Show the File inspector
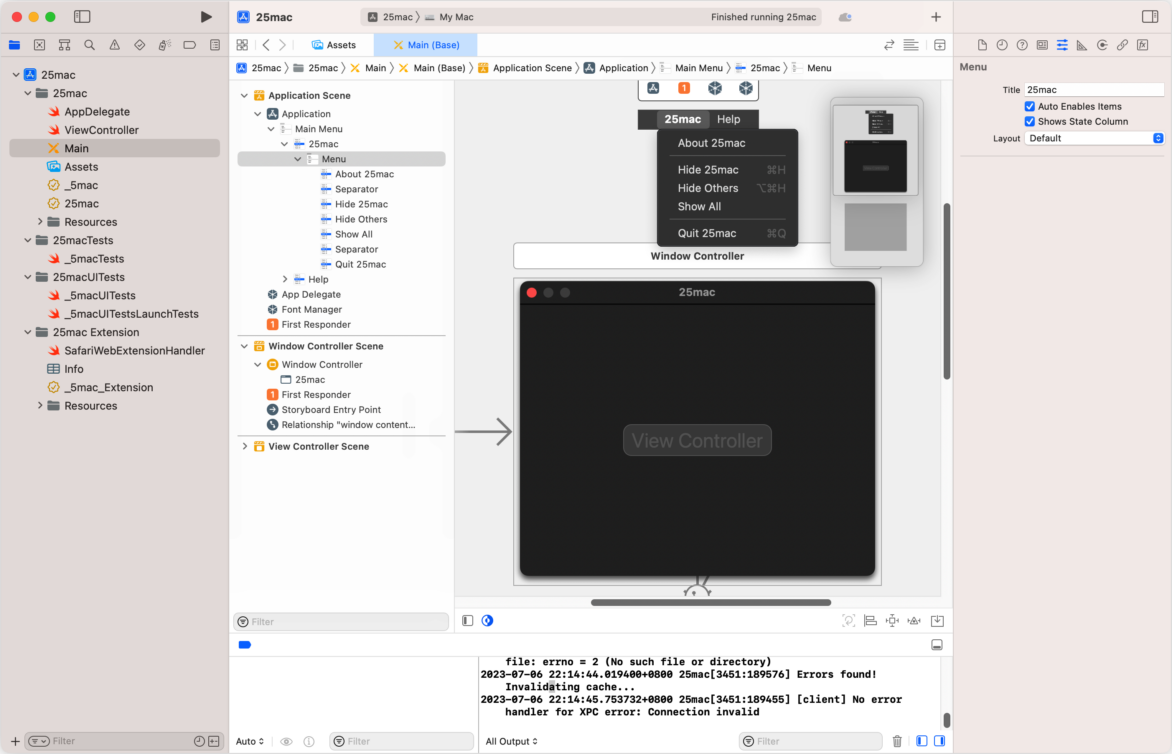Image resolution: width=1172 pixels, height=754 pixels. (x=982, y=45)
